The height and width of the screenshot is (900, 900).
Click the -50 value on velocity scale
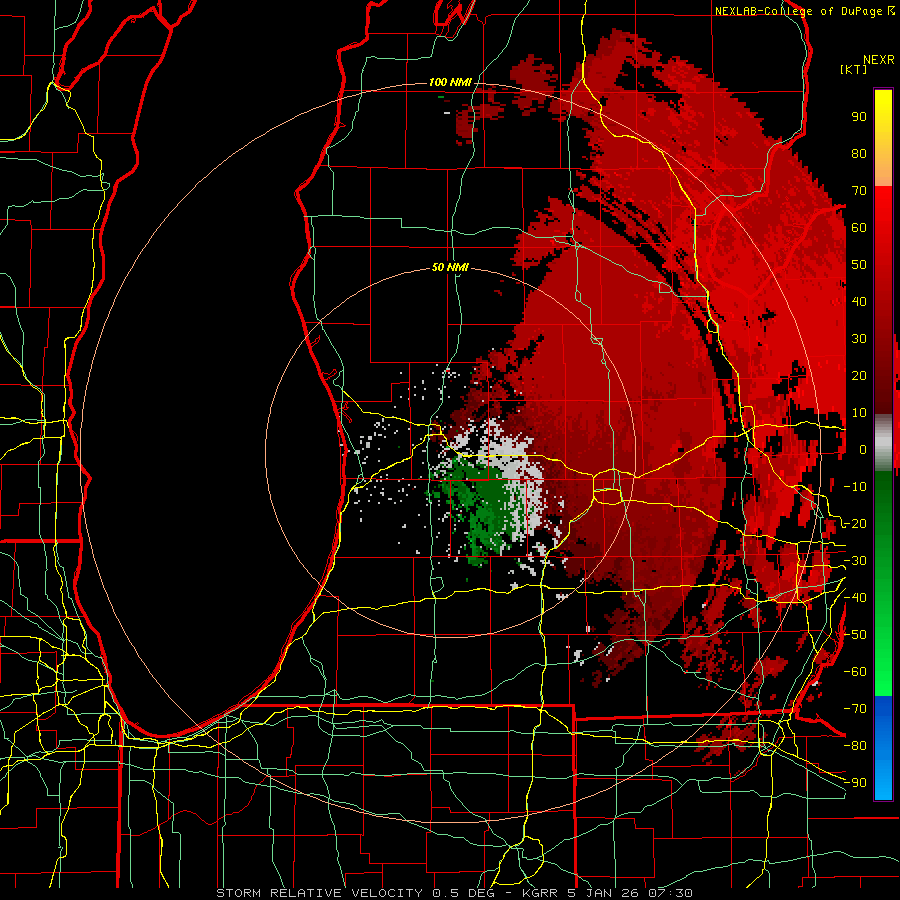pyautogui.click(x=855, y=635)
